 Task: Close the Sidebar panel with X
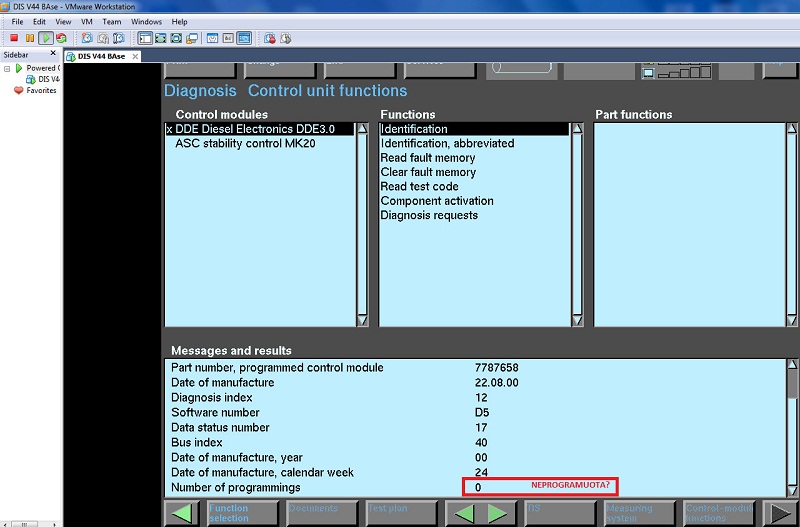[x=54, y=55]
